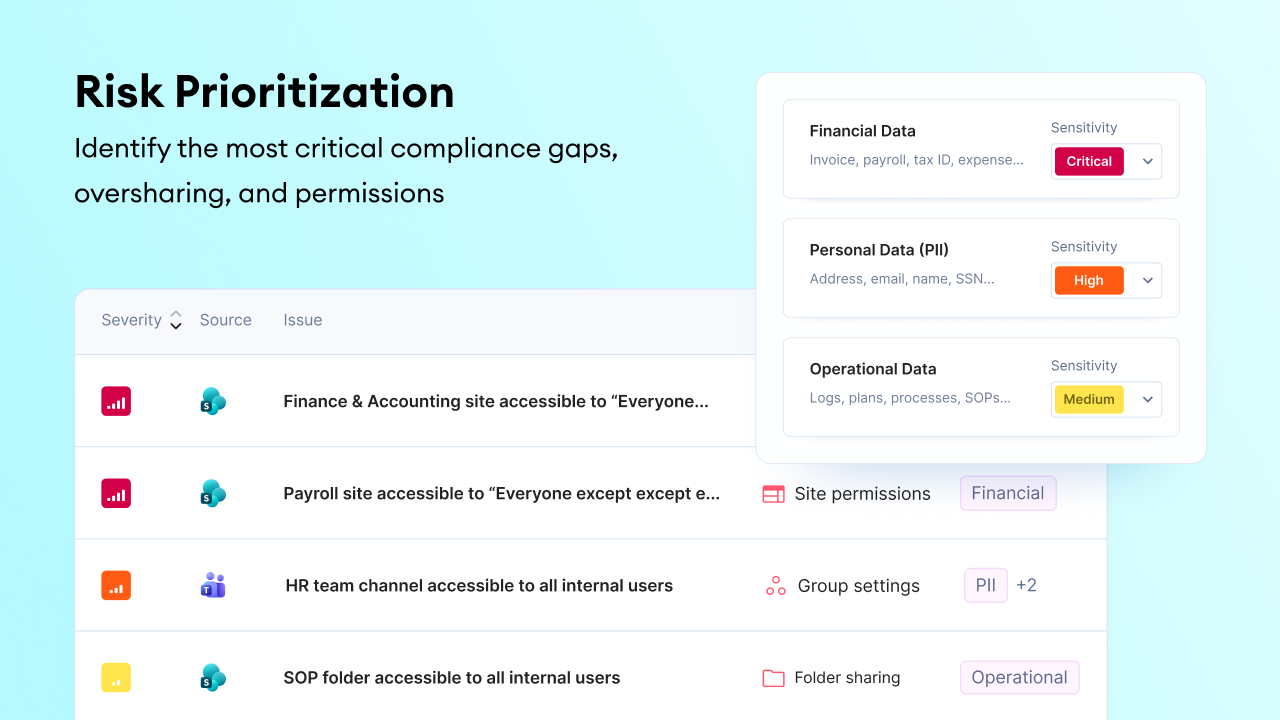This screenshot has width=1280, height=720.
Task: Click the yellow medium severity icon on SOP row
Action: tap(116, 677)
